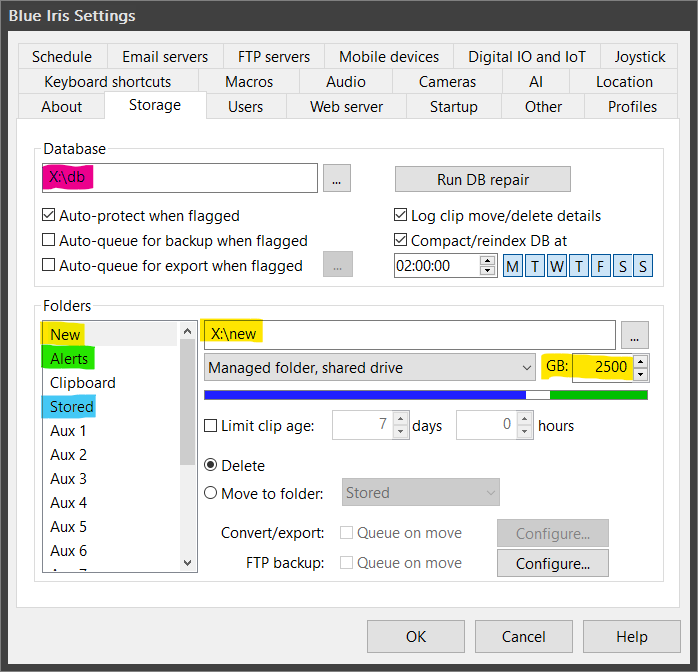Open Keyboard shortcuts tab
Viewport: 698px width, 672px height.
pos(108,81)
